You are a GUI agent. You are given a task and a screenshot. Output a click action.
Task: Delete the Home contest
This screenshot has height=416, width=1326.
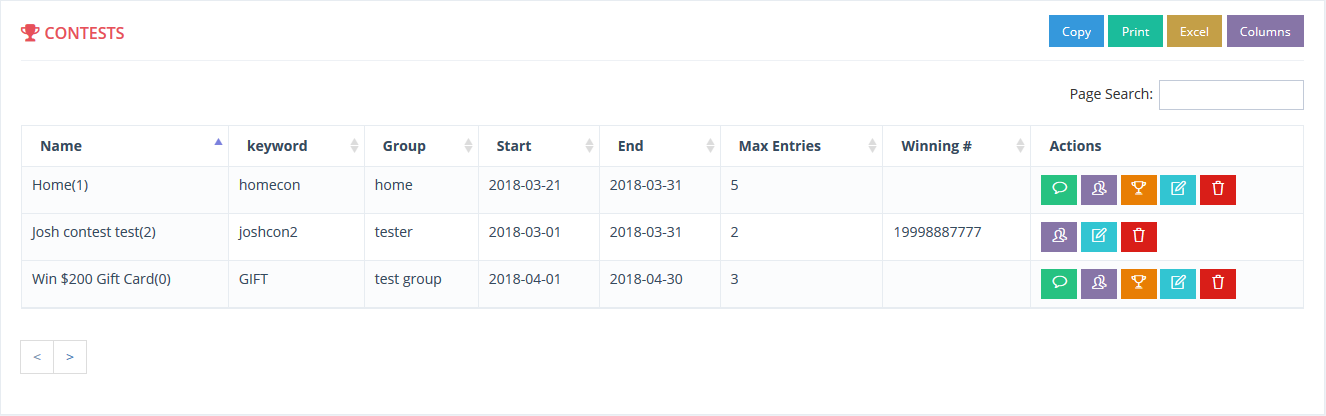[x=1218, y=190]
